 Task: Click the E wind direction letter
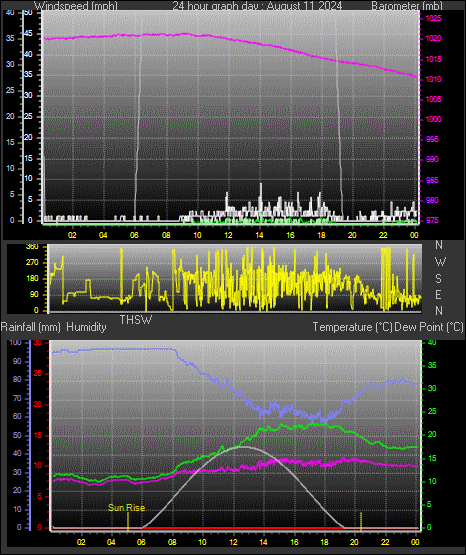click(x=438, y=294)
